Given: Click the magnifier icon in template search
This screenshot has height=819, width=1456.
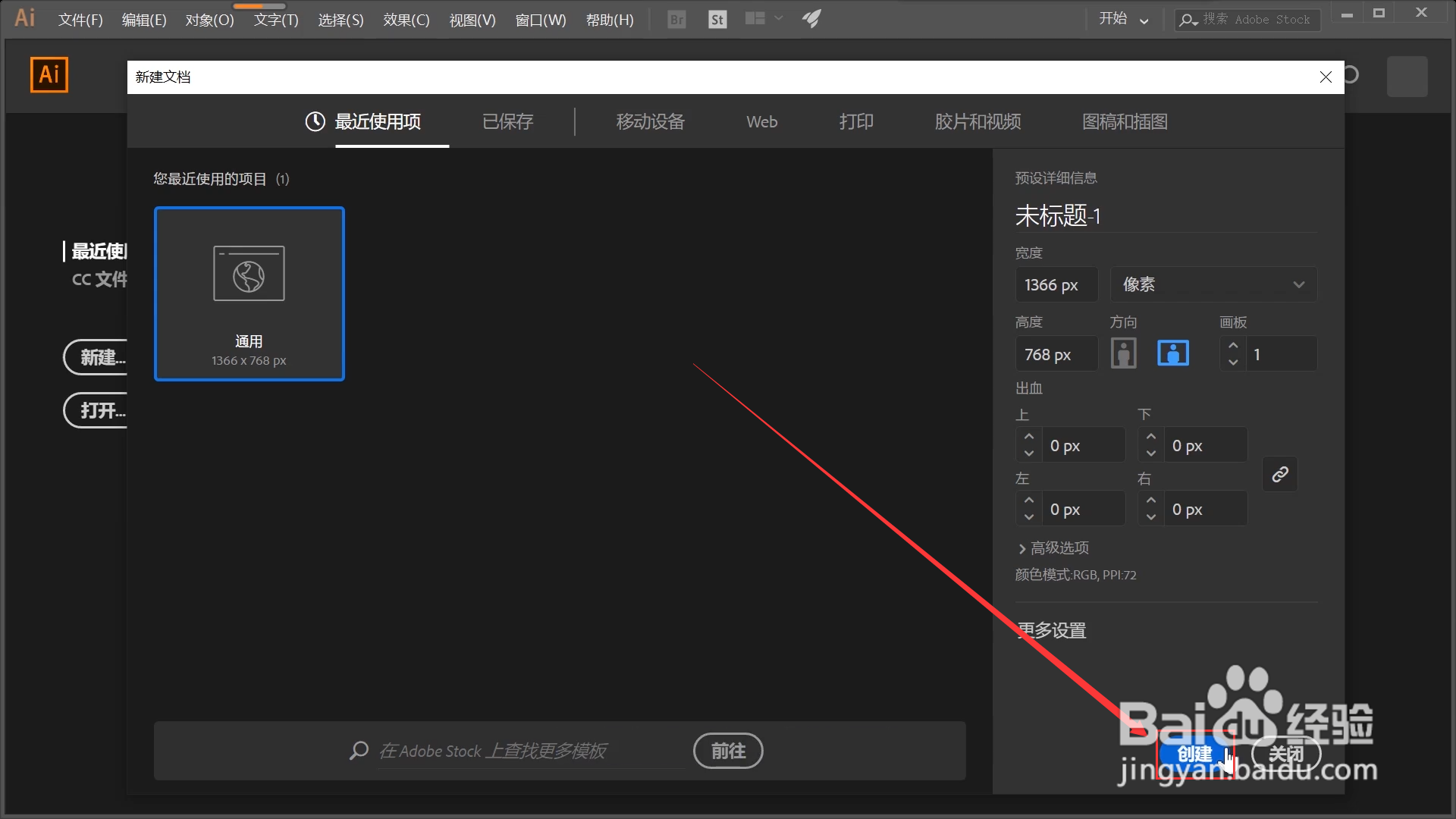Looking at the screenshot, I should [359, 751].
